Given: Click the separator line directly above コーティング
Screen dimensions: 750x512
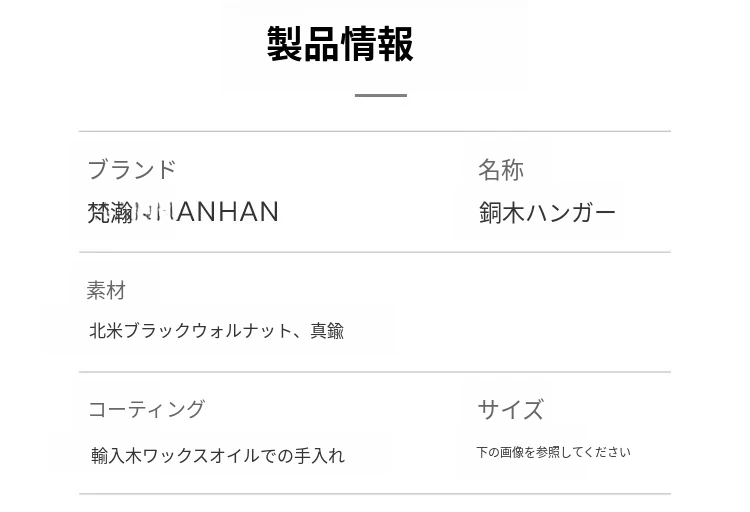Looking at the screenshot, I should 374,372.
